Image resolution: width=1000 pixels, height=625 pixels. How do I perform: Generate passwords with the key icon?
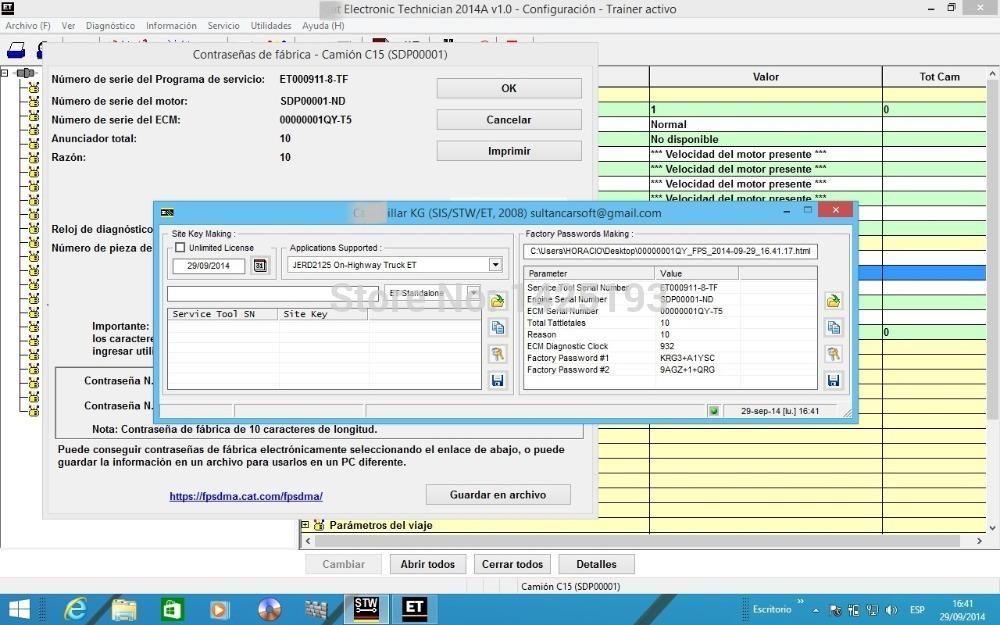point(833,354)
